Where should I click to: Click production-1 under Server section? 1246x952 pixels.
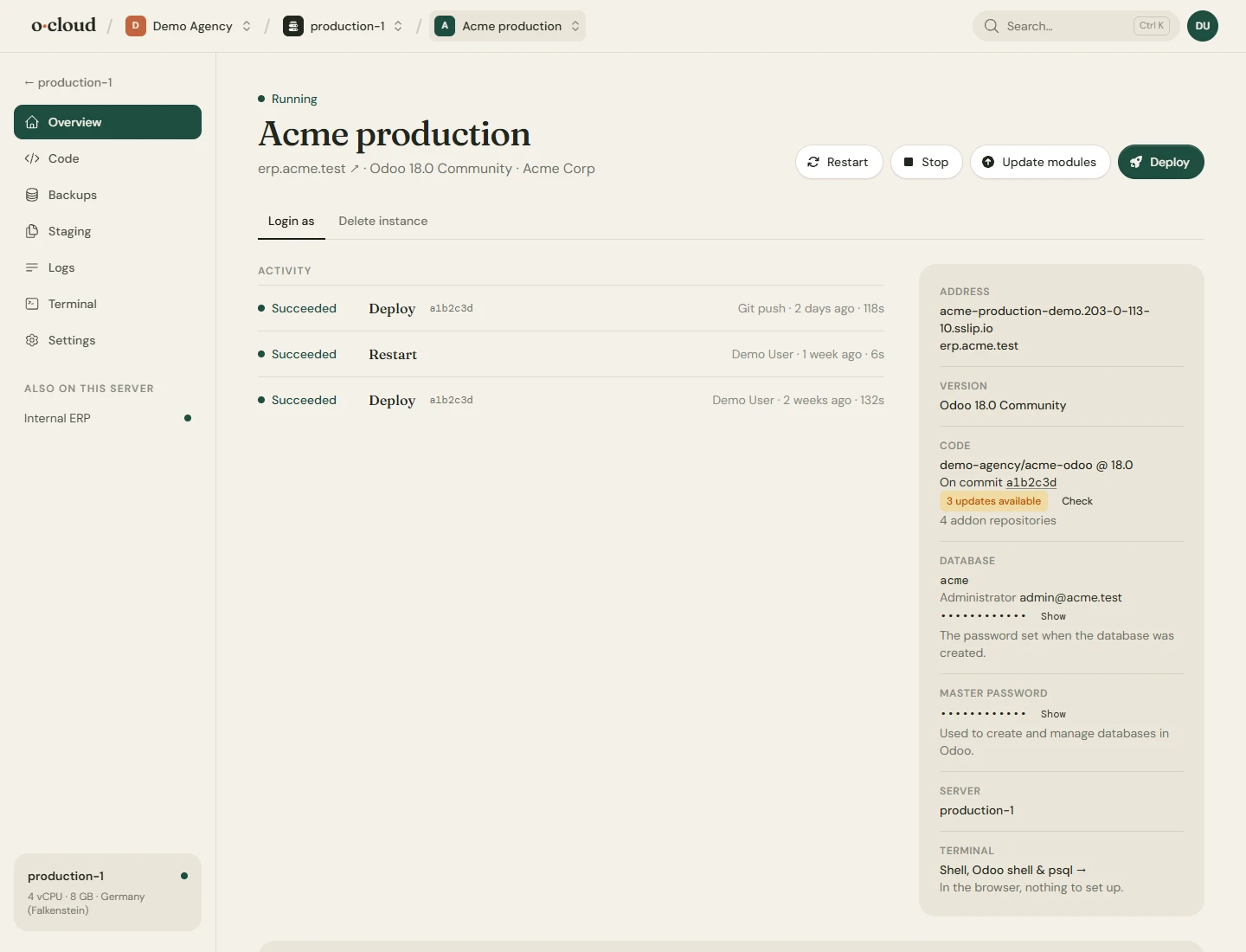click(x=977, y=810)
